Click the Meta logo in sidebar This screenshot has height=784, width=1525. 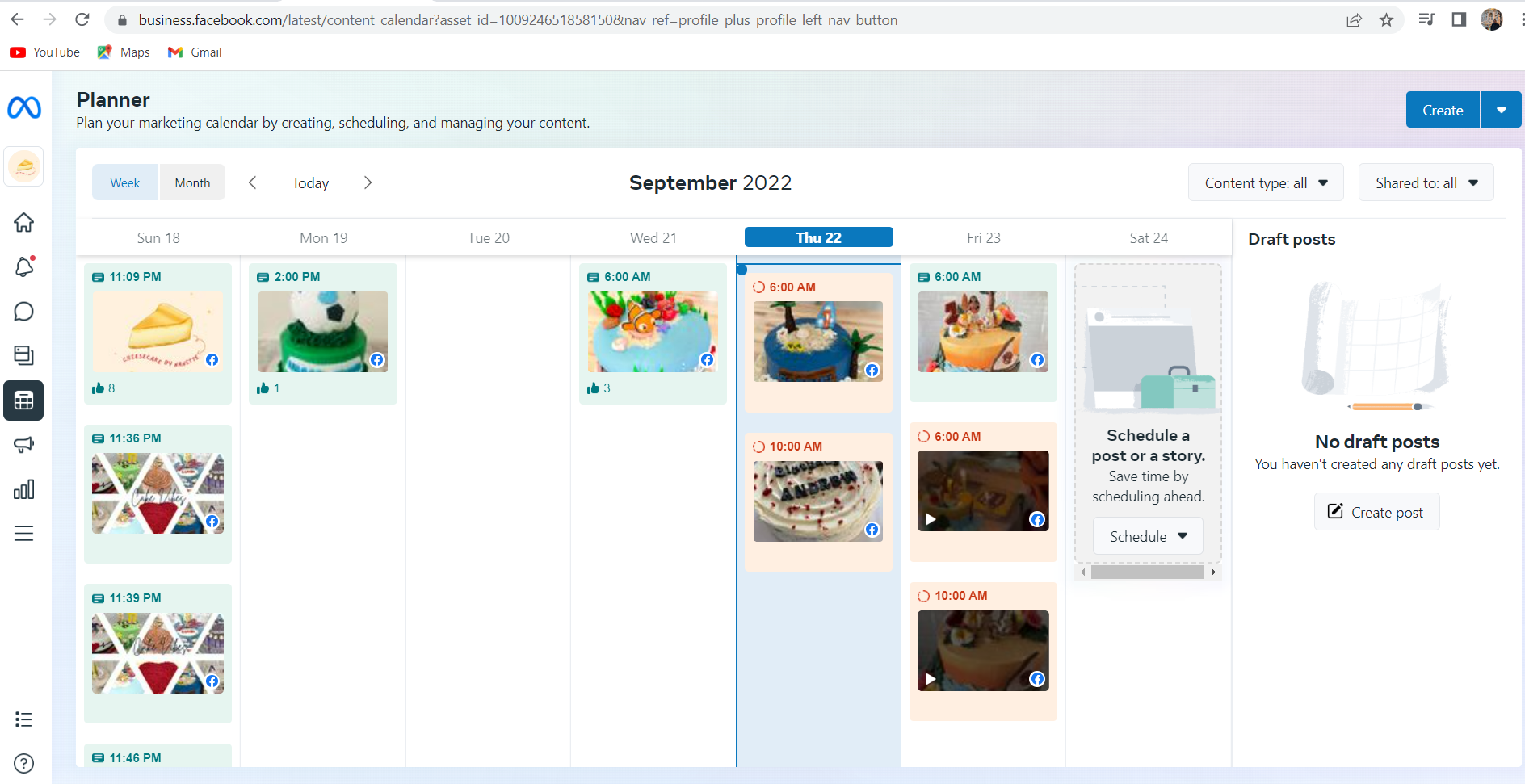(x=24, y=107)
